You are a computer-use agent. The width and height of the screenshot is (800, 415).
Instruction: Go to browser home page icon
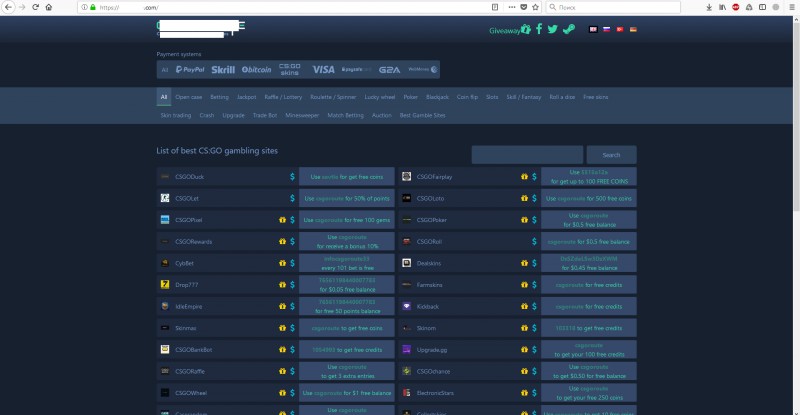pyautogui.click(x=48, y=7)
